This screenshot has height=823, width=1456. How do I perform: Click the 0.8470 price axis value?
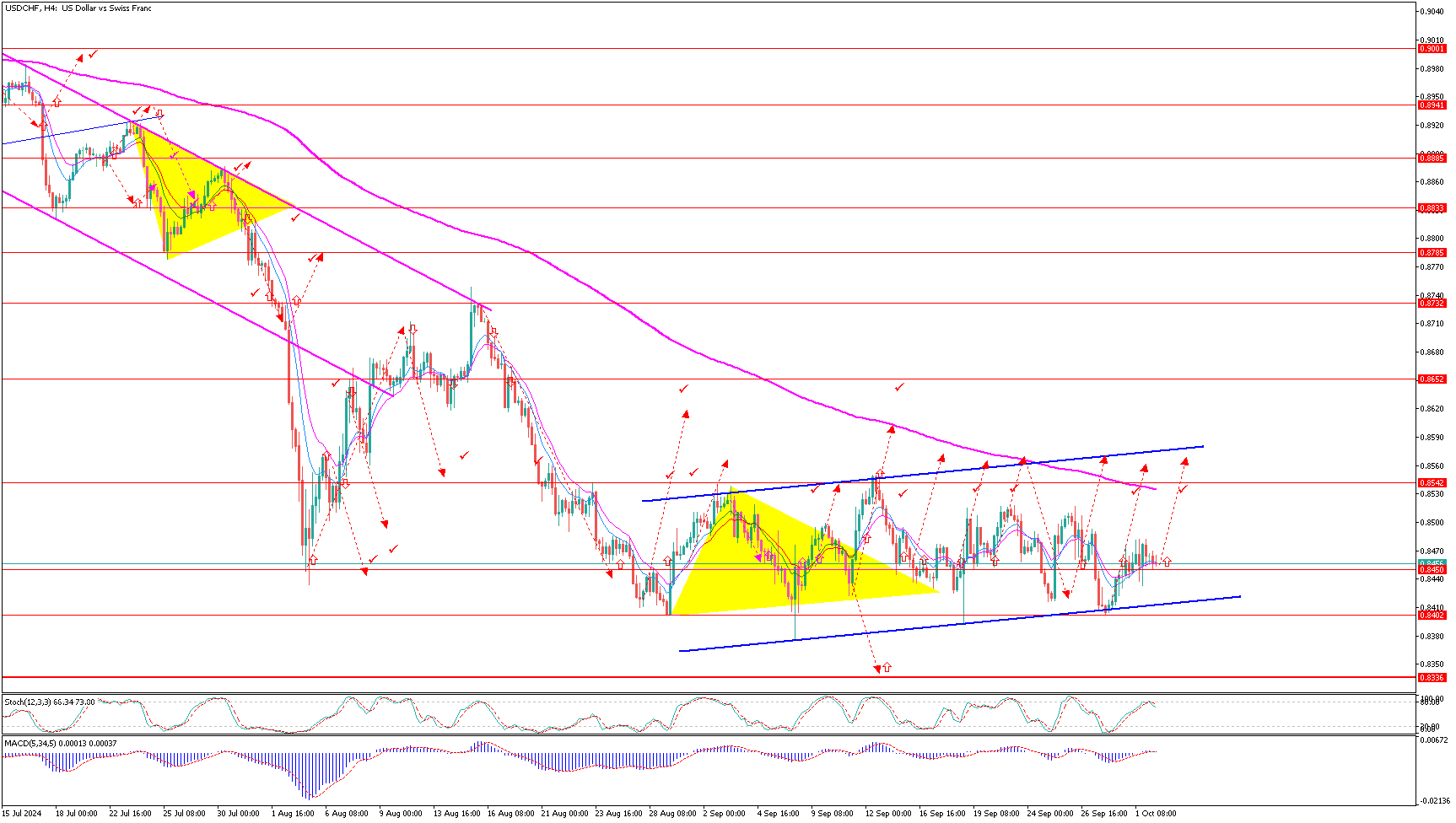pyautogui.click(x=1432, y=551)
